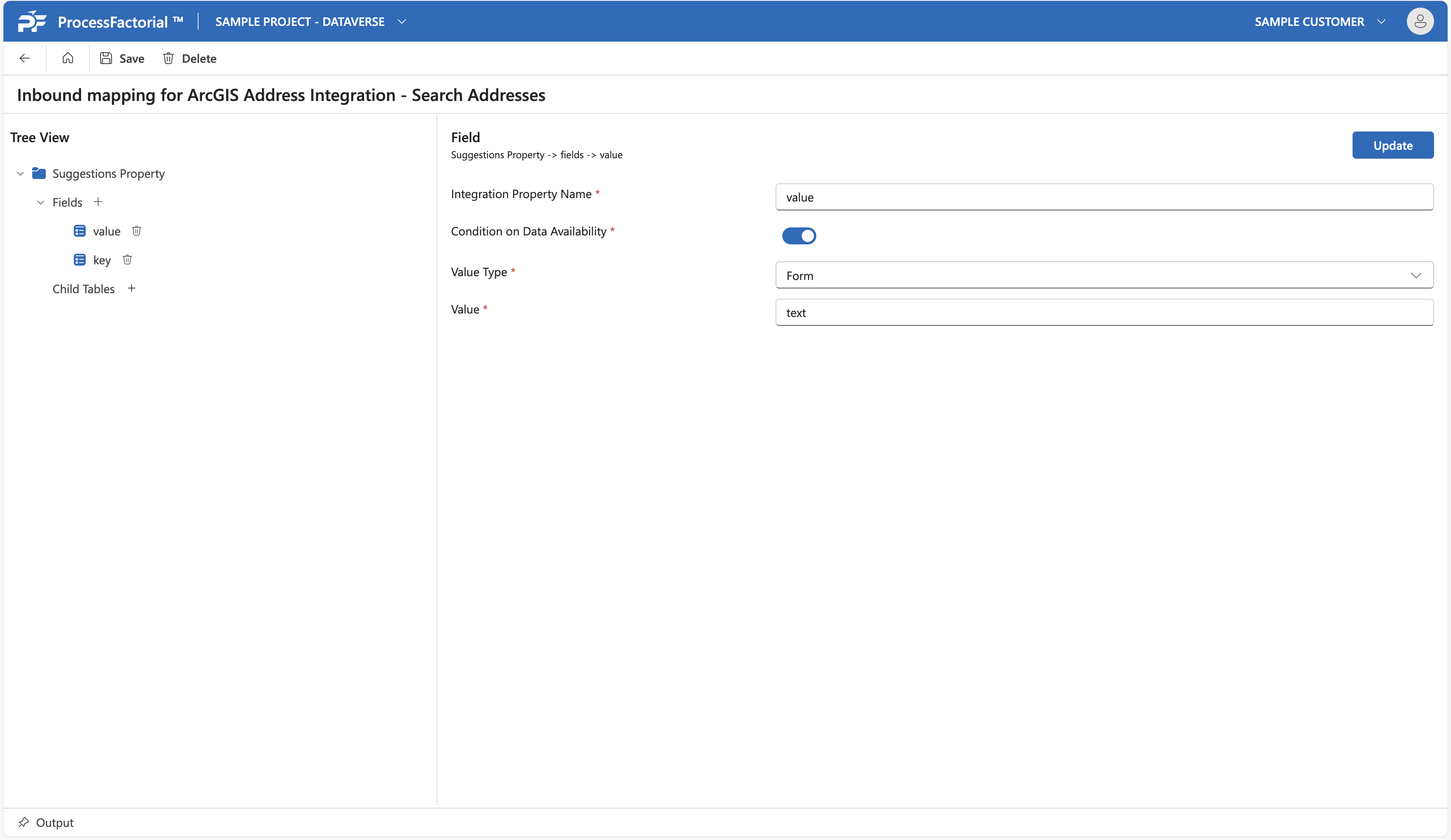Add a new field with Fields plus icon
The width and height of the screenshot is (1451, 840).
(x=98, y=202)
